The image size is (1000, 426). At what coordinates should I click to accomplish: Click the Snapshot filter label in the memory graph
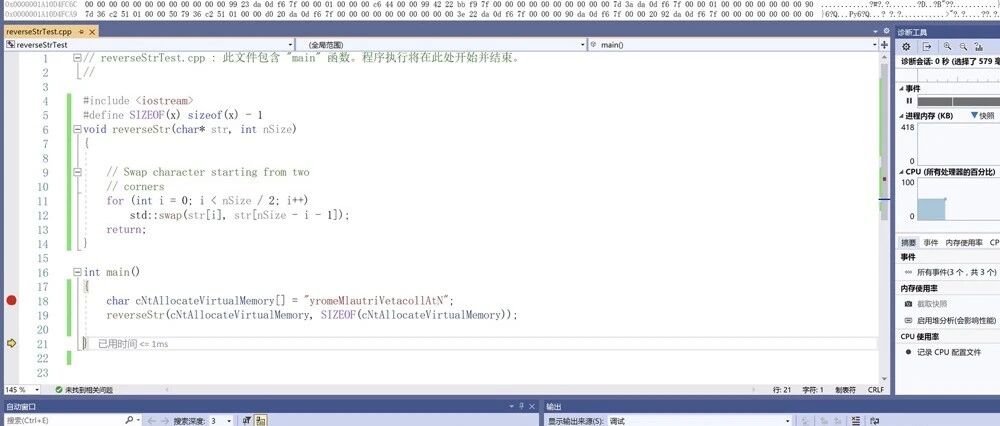(982, 116)
